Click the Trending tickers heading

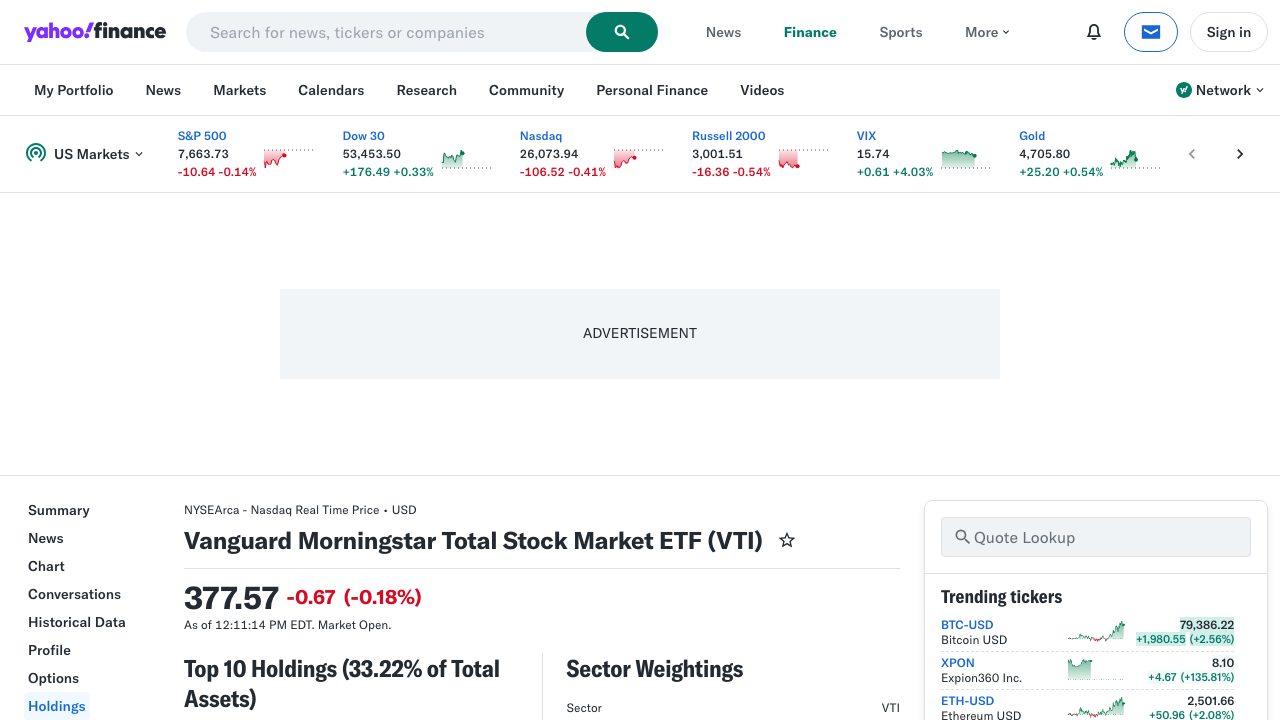pyautogui.click(x=1001, y=597)
